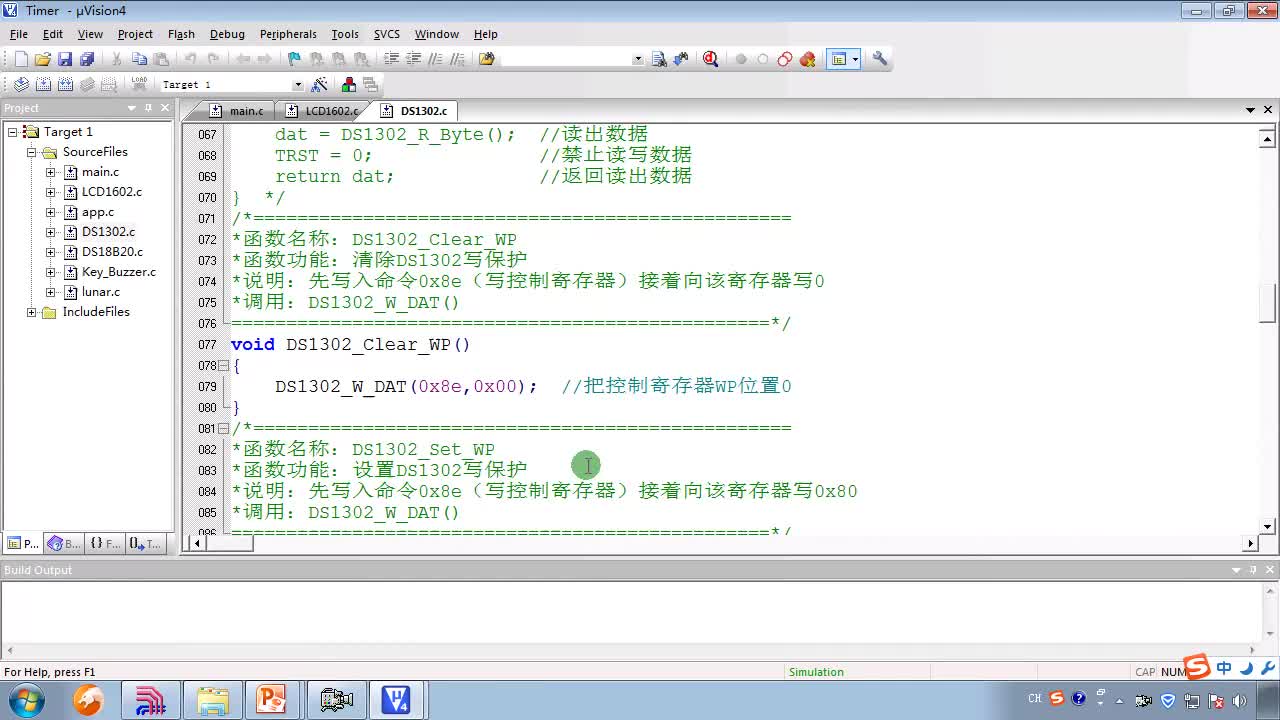Save the current file via toolbar
The width and height of the screenshot is (1280, 720).
pos(65,59)
